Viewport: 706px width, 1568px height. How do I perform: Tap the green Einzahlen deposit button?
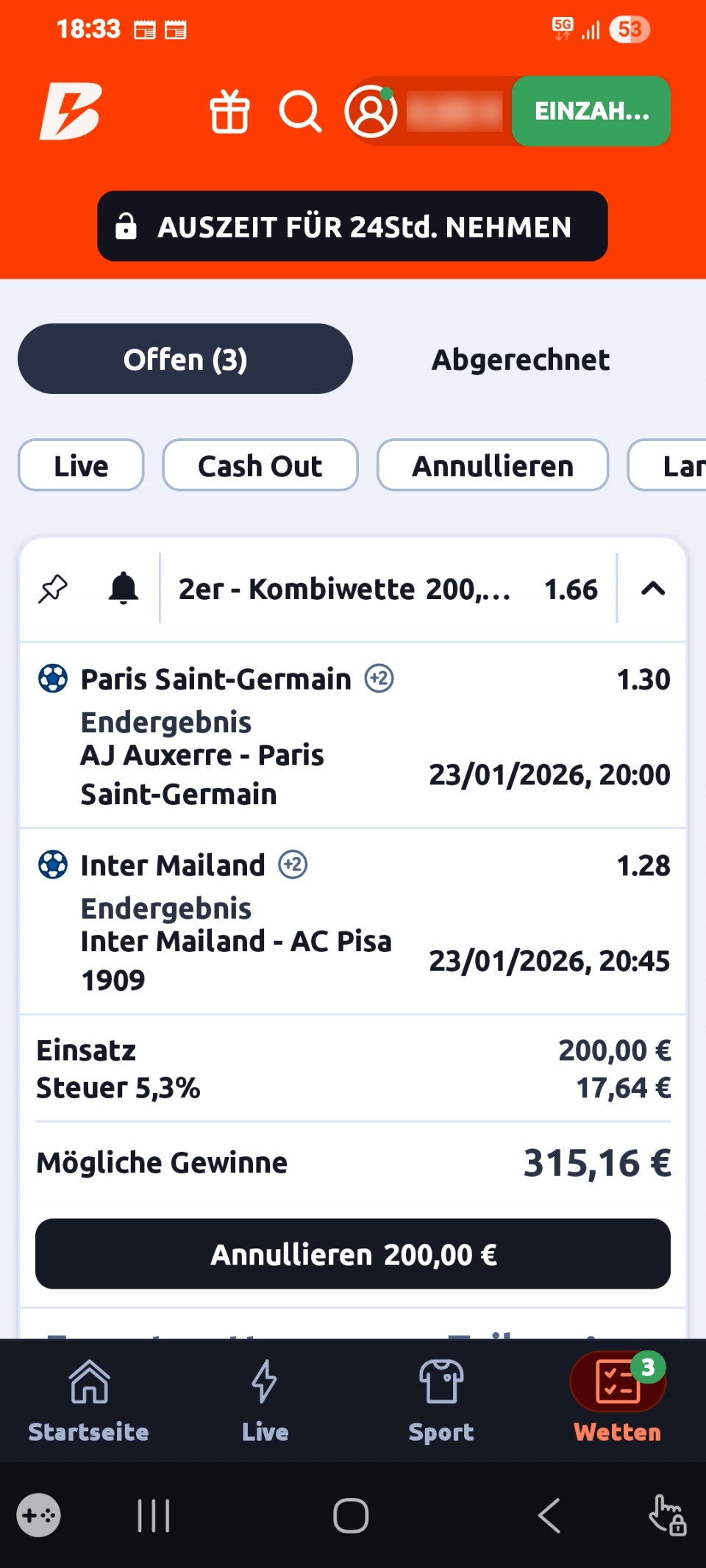591,111
